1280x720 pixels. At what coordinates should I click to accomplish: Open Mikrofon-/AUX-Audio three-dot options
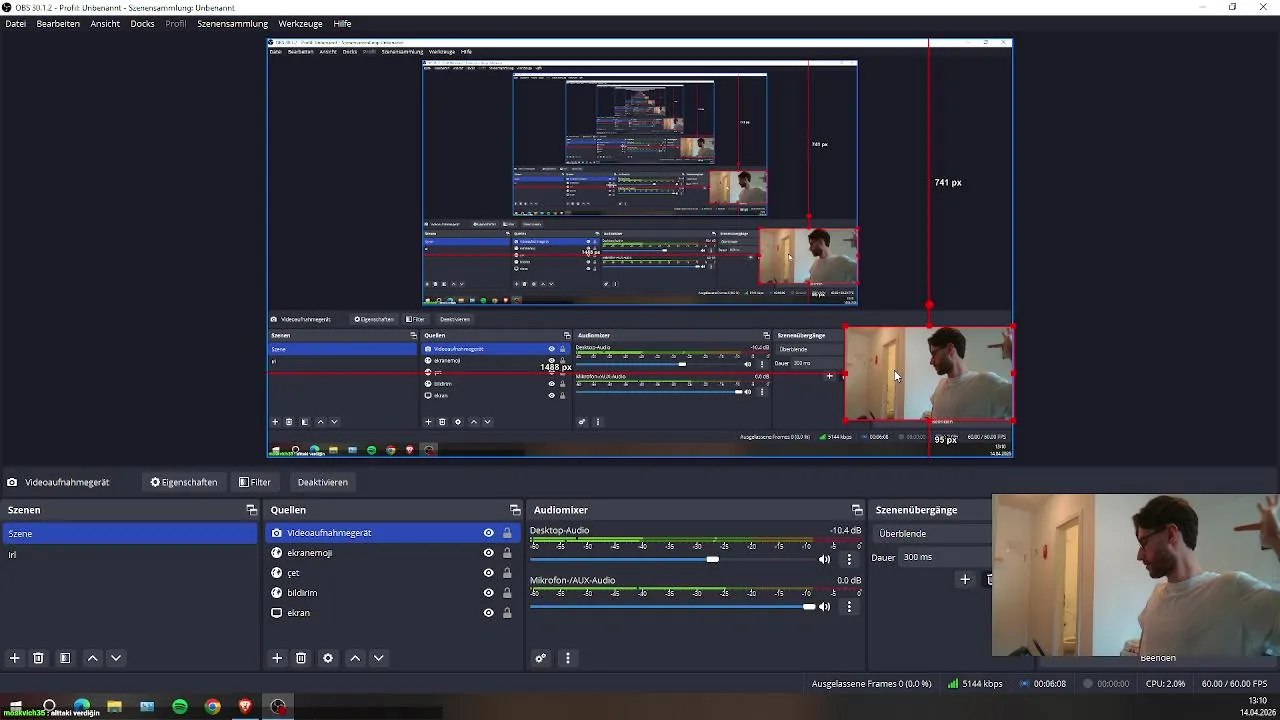click(849, 606)
